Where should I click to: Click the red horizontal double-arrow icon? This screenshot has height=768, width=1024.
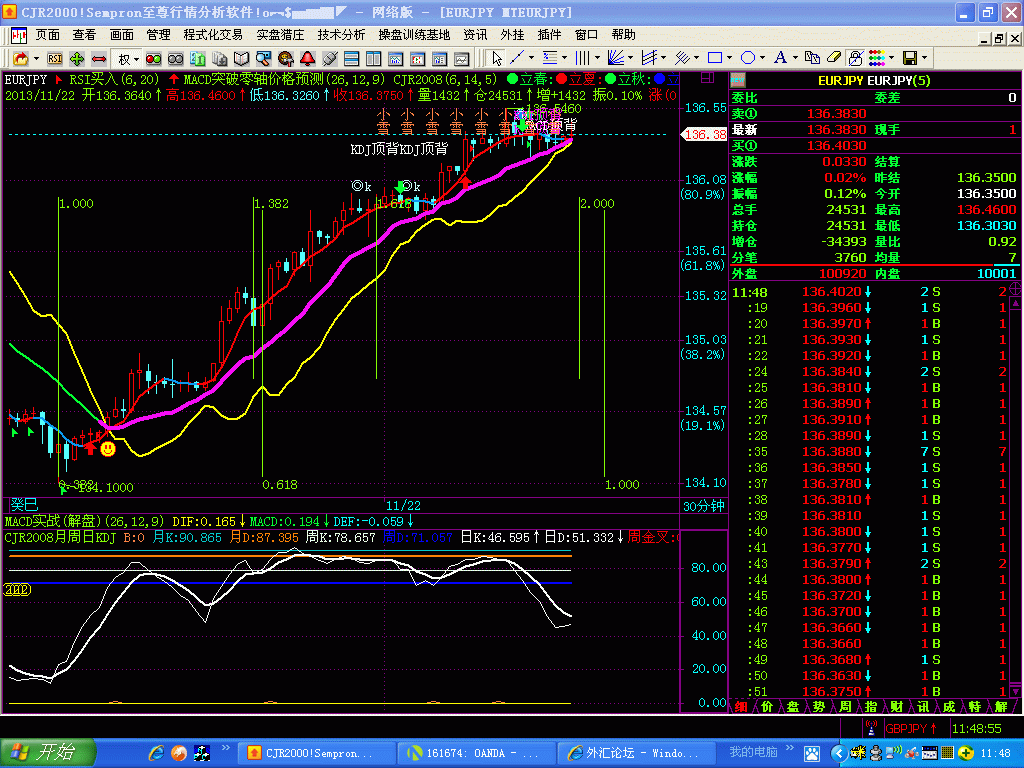coord(98,58)
